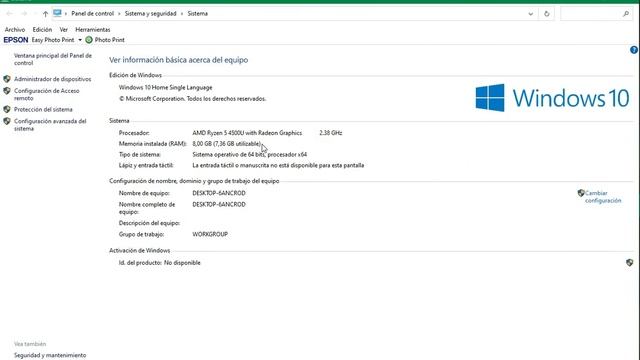
Task: Click the RAM value 8,00 GB
Action: click(x=227, y=144)
